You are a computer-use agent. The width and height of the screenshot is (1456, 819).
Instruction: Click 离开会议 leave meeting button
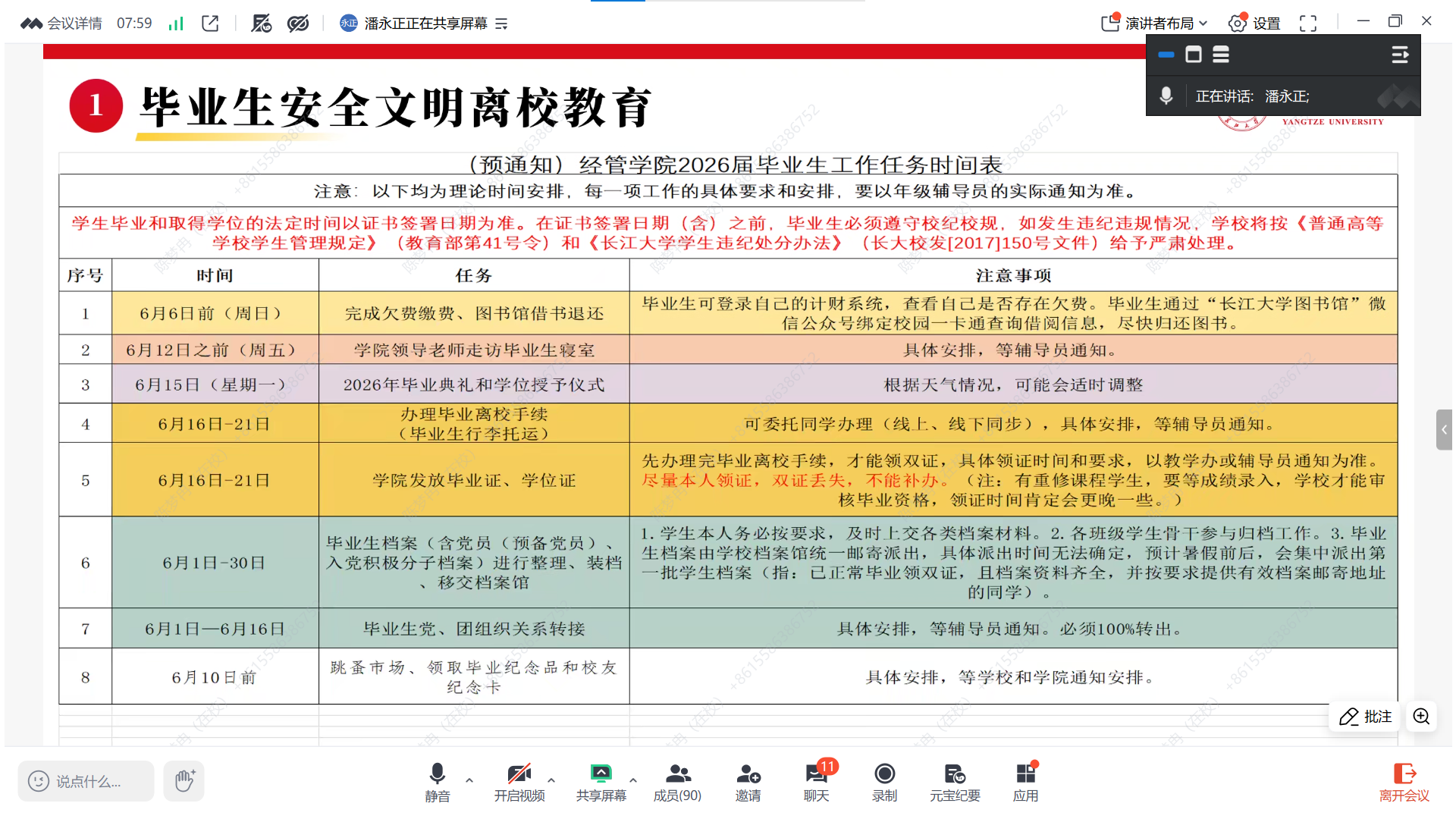click(1404, 782)
